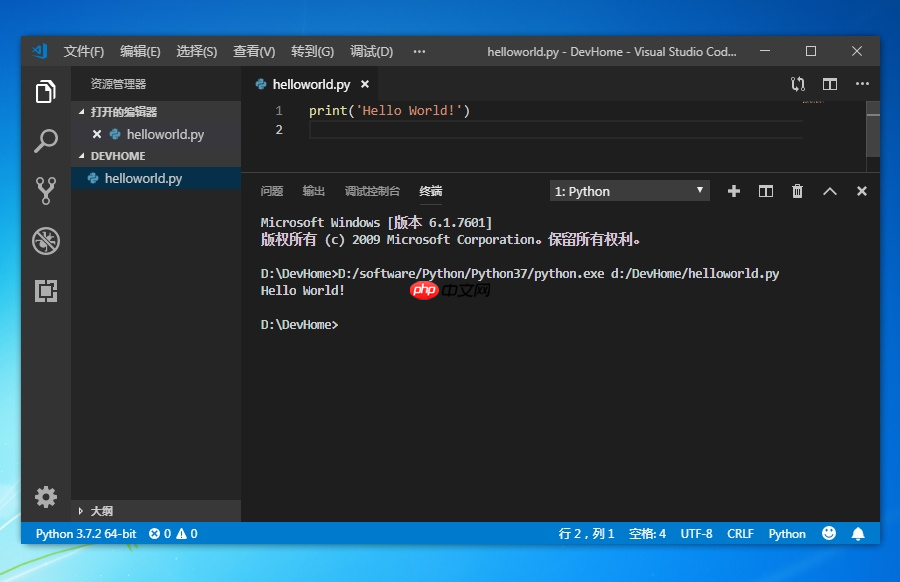Add a new terminal with the plus icon

[x=733, y=190]
